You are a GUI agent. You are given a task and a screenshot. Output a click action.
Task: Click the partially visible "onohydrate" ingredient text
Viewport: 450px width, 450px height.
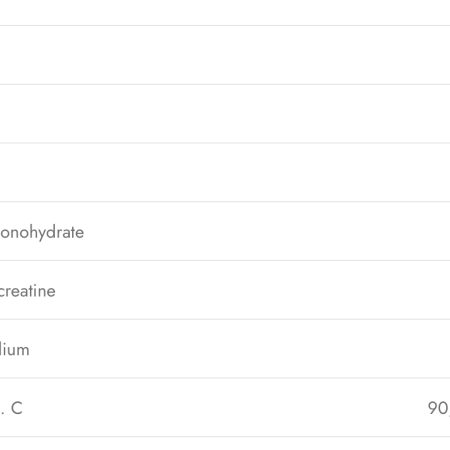point(42,233)
